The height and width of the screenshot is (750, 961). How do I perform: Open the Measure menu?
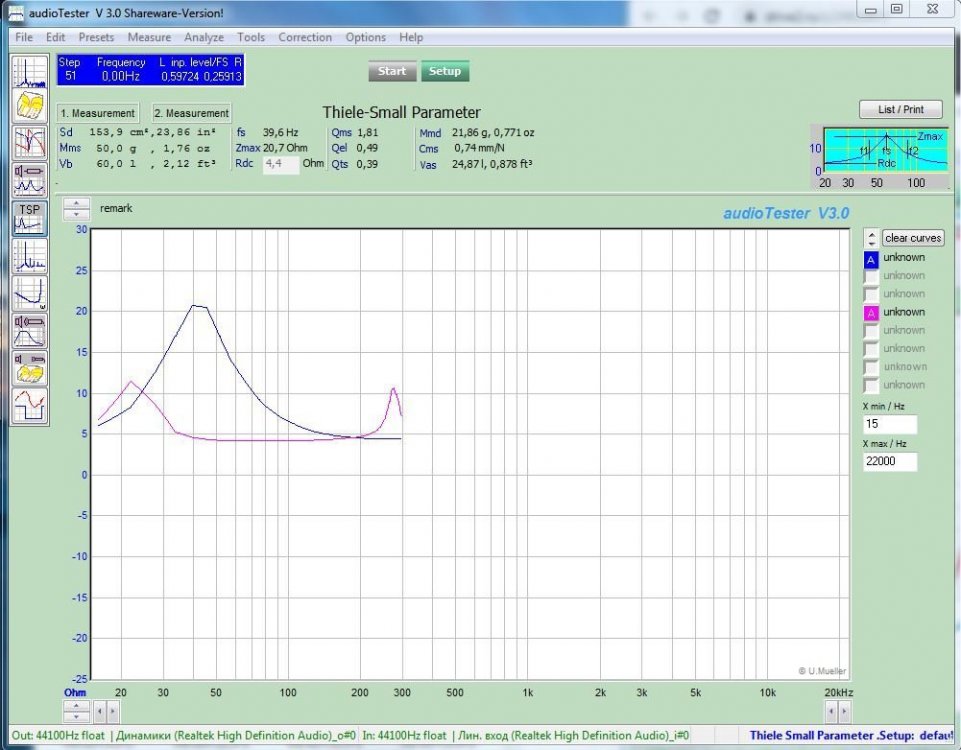coord(149,37)
